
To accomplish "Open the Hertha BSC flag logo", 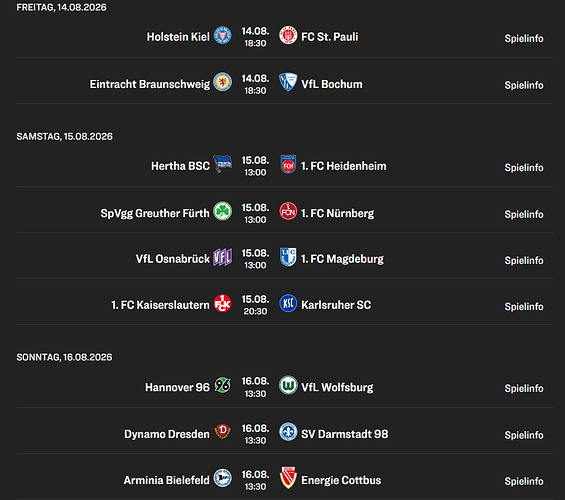I will point(222,164).
